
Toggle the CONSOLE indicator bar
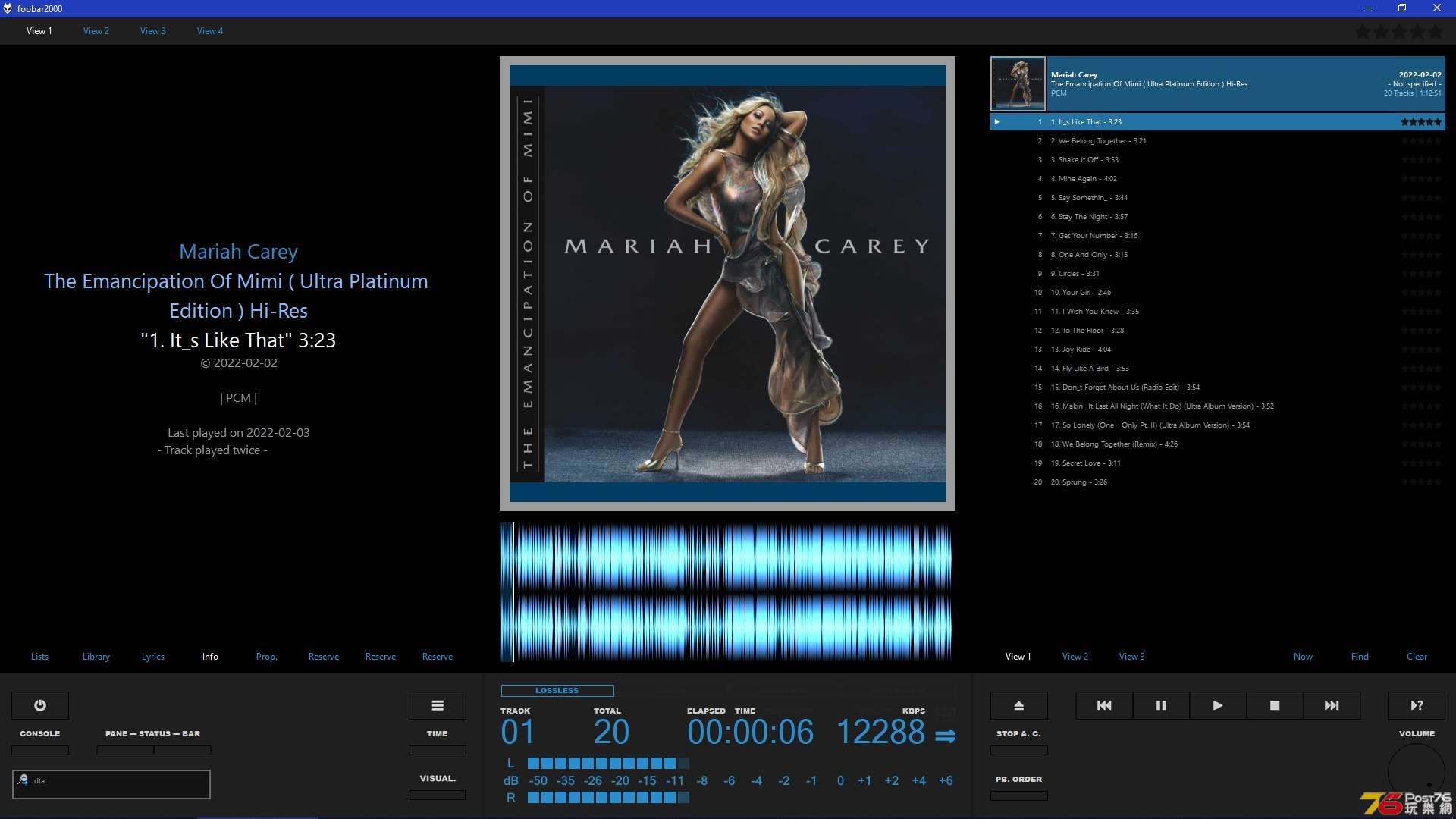pos(40,750)
